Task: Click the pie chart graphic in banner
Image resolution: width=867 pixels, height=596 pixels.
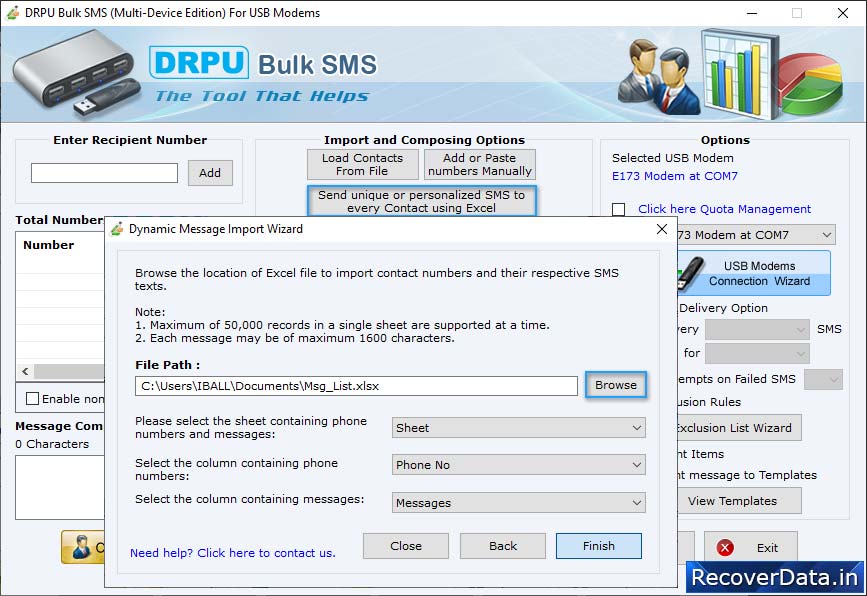Action: pos(812,84)
